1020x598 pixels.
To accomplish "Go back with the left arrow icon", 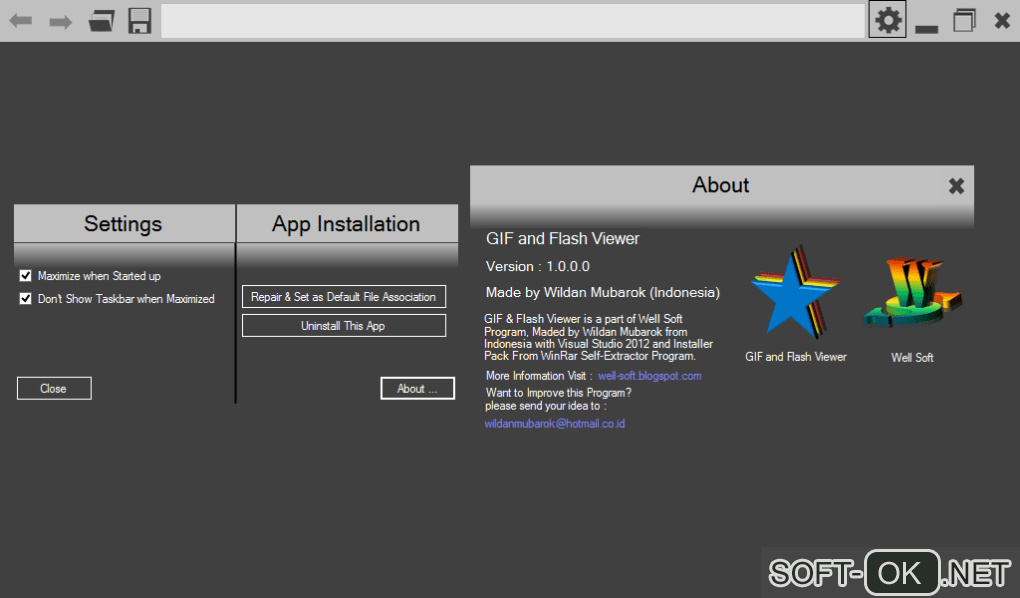I will coord(21,21).
